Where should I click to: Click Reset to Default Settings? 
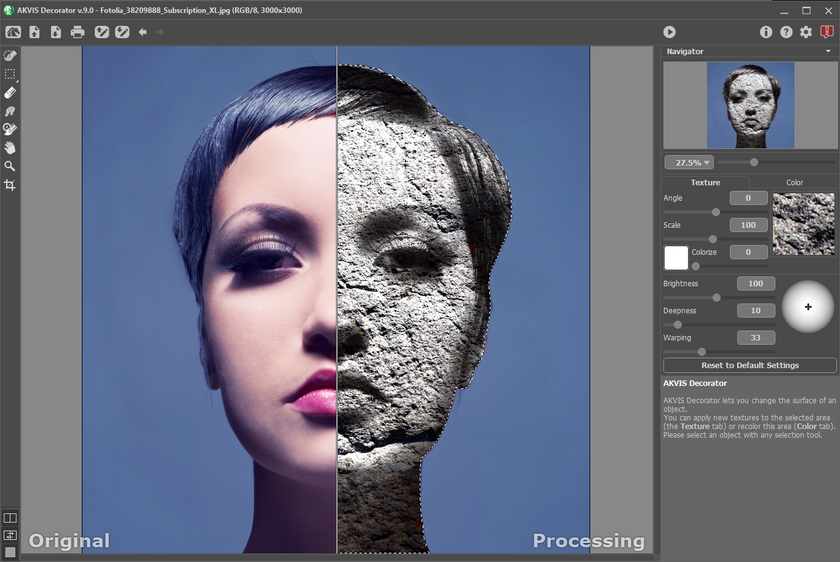[750, 366]
